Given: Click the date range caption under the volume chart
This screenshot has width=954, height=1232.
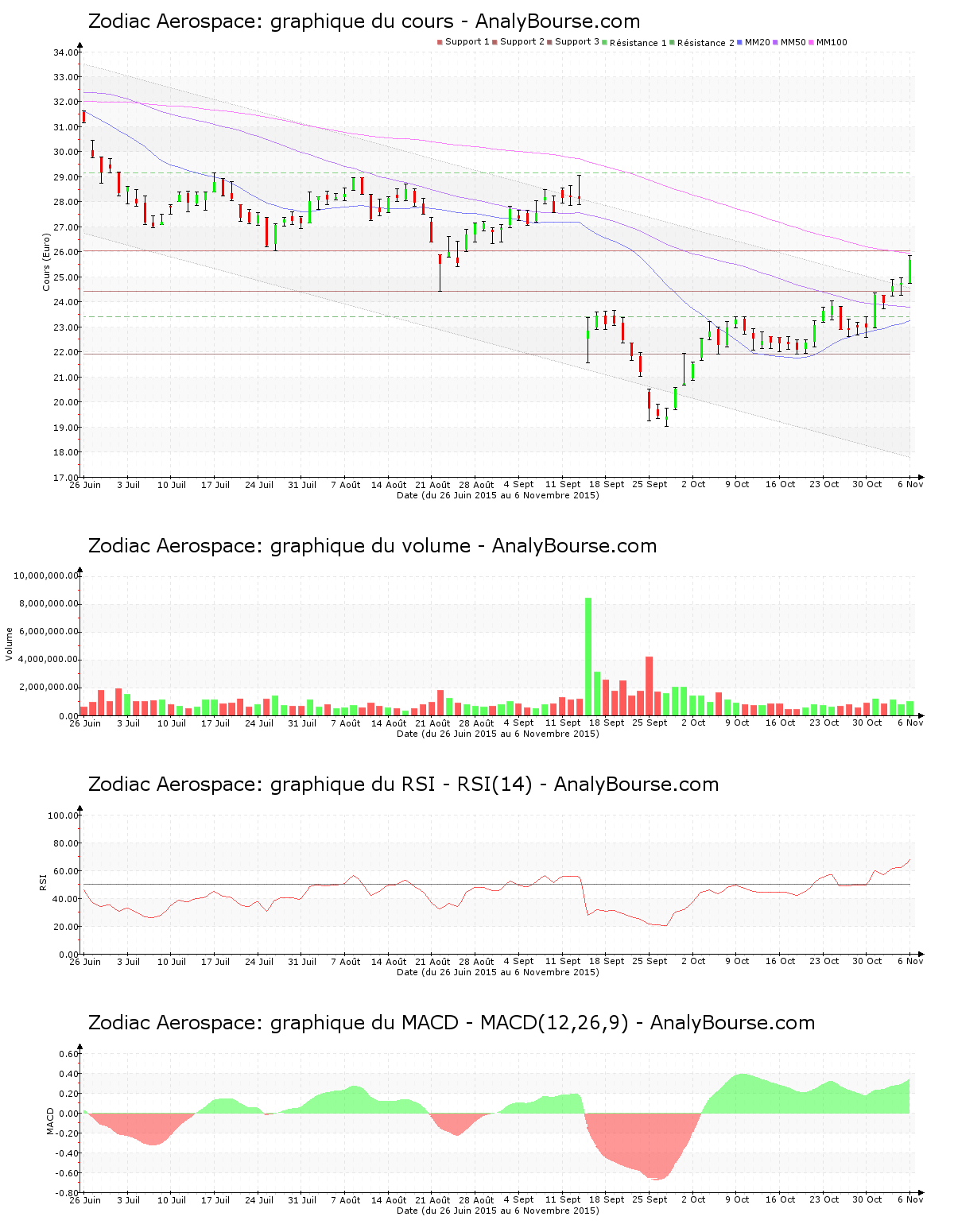Looking at the screenshot, I should 498,734.
